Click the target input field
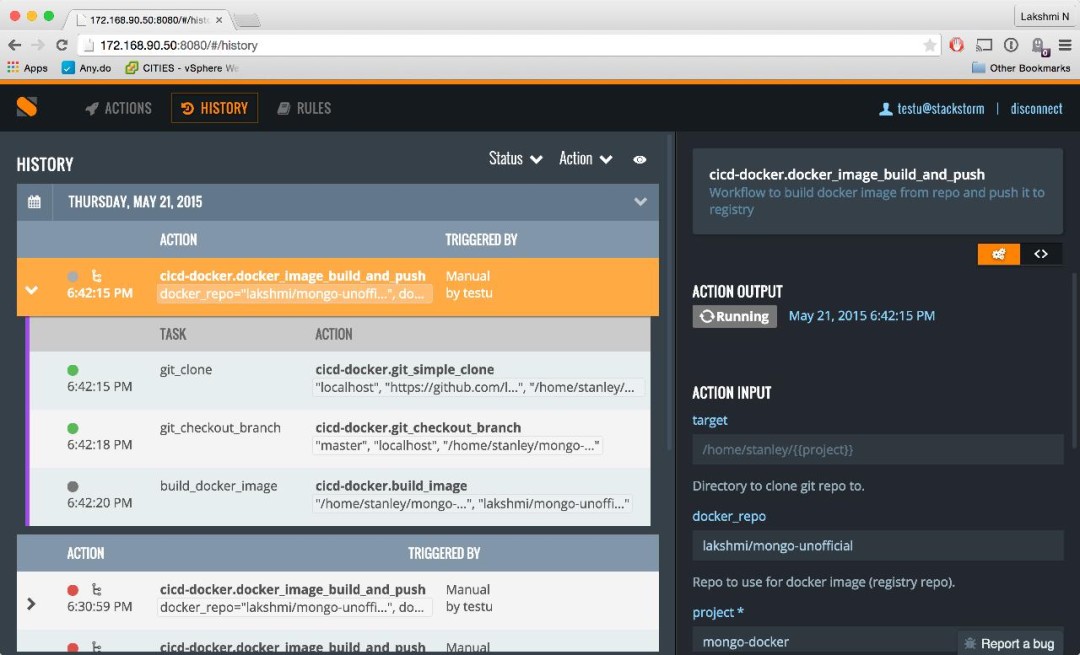Viewport: 1080px width, 655px height. [878, 450]
